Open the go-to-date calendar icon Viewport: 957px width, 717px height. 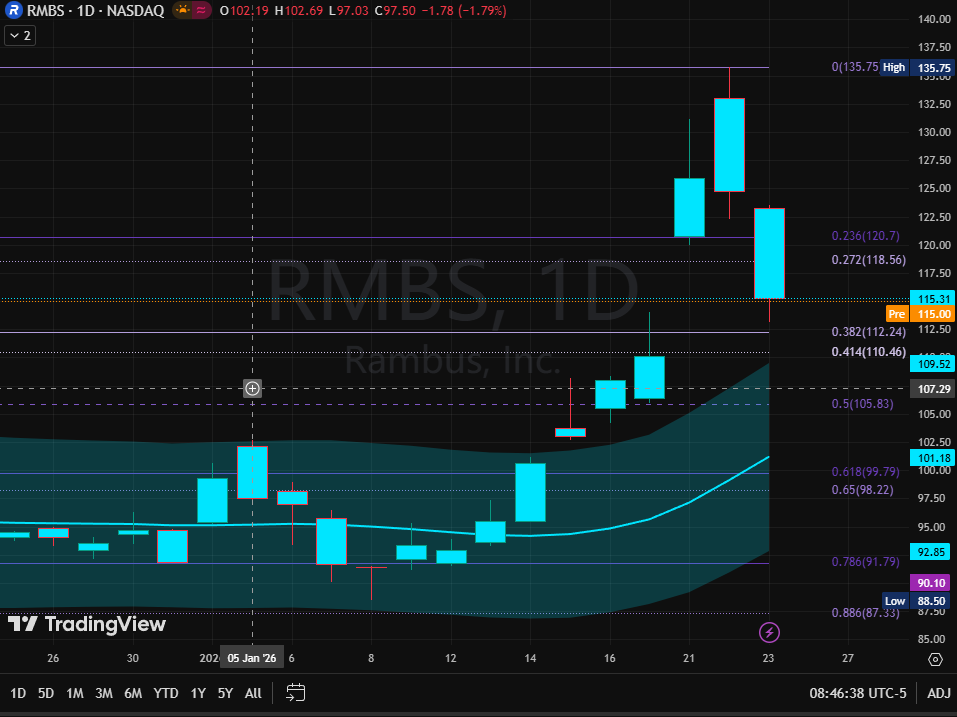click(x=295, y=693)
